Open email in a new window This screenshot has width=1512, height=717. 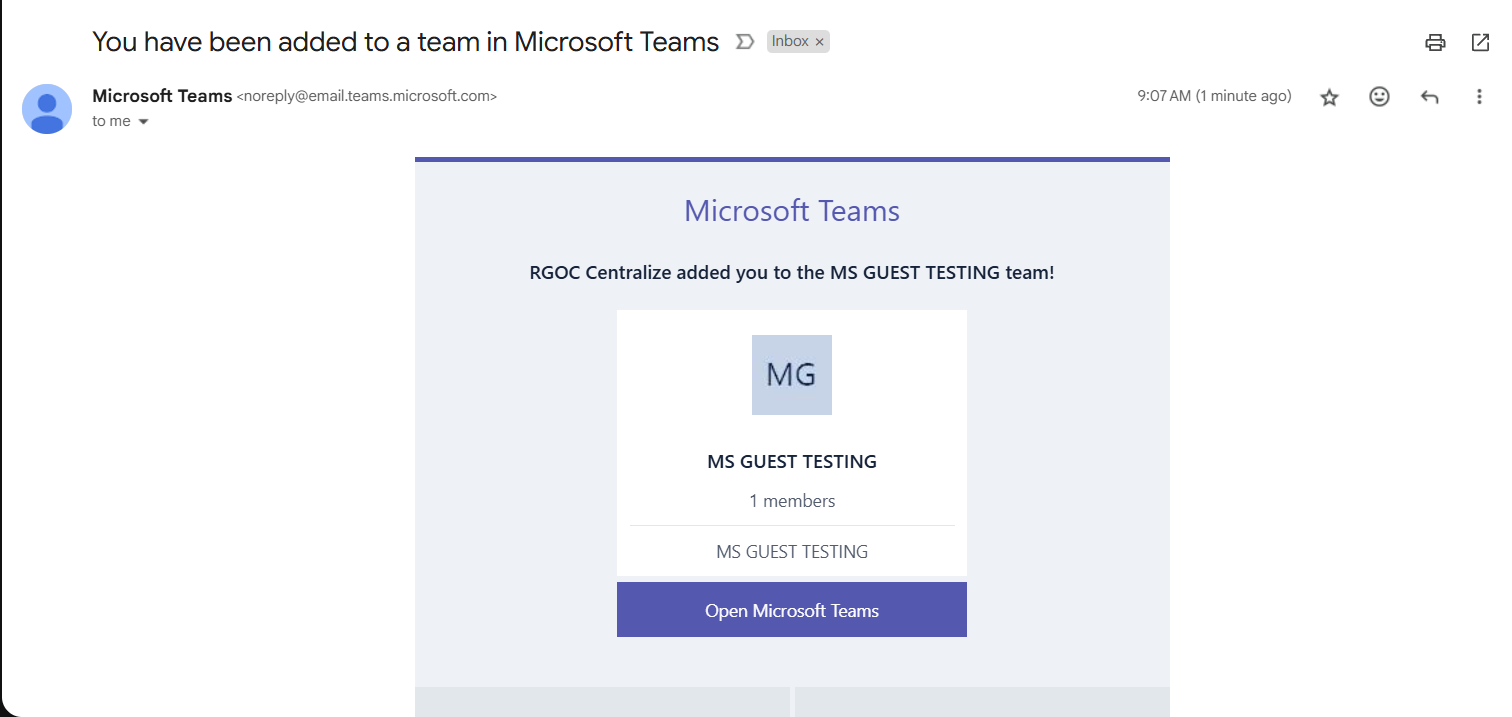pos(1480,42)
